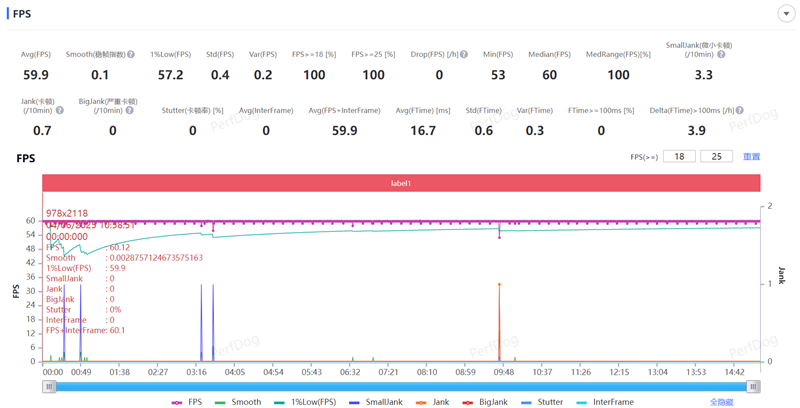This screenshot has width=800, height=408.
Task: Toggle FPS series in chart legend
Action: 187,402
